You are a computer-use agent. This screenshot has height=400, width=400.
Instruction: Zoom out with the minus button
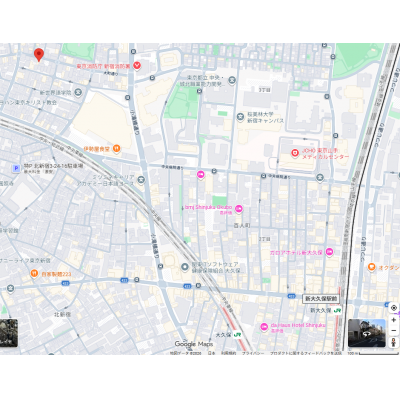[394, 331]
